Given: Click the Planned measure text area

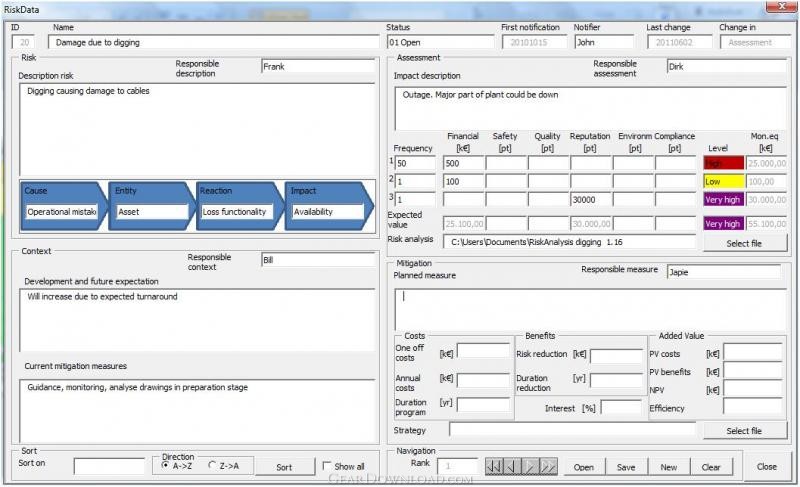Looking at the screenshot, I should (590, 309).
